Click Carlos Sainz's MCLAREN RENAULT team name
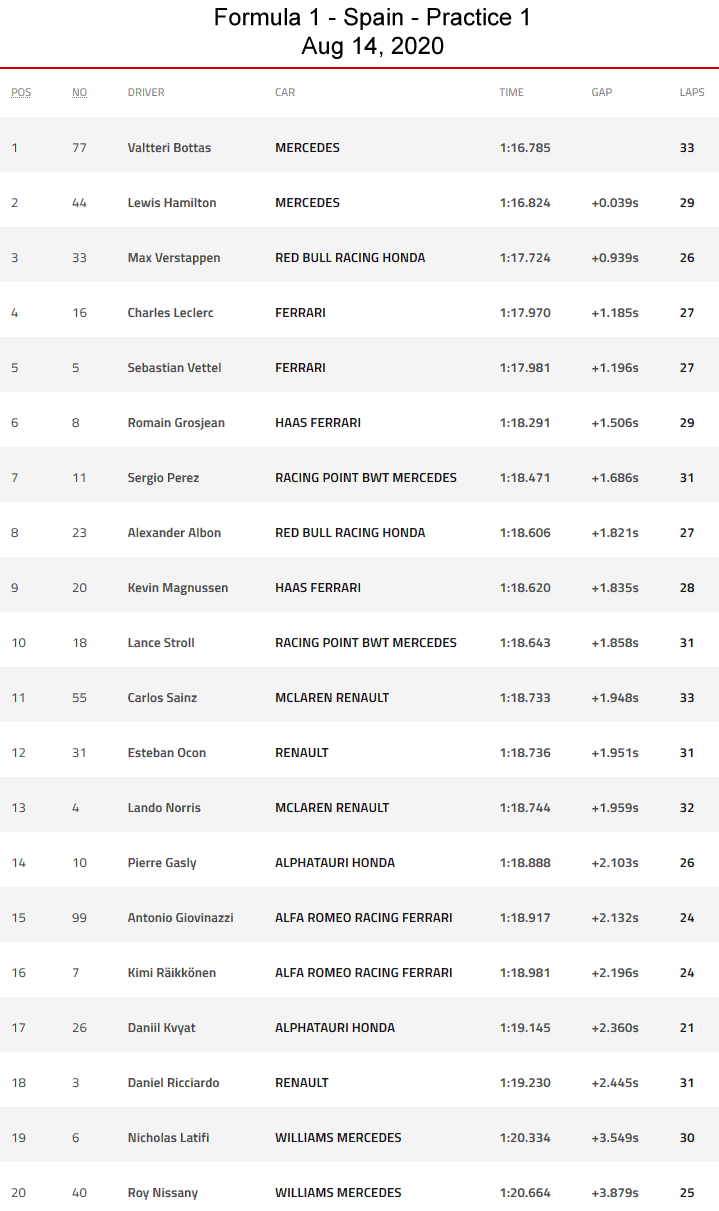 pos(332,698)
